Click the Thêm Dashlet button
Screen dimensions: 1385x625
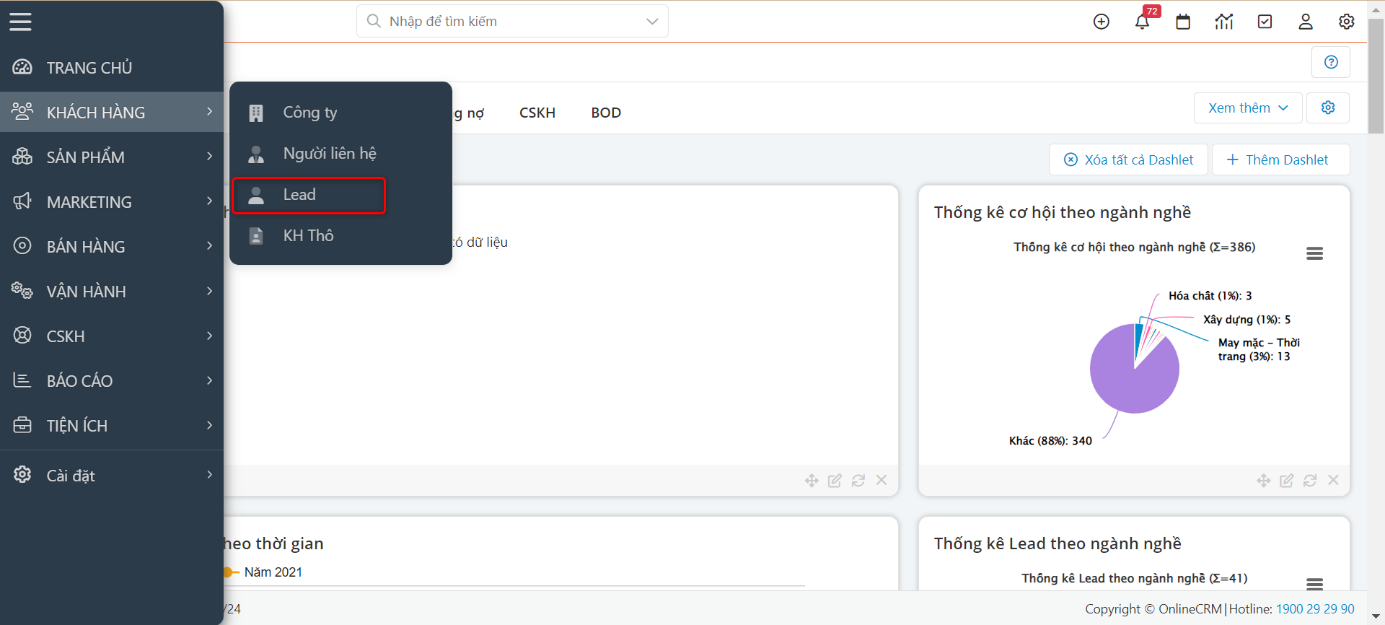(1281, 159)
